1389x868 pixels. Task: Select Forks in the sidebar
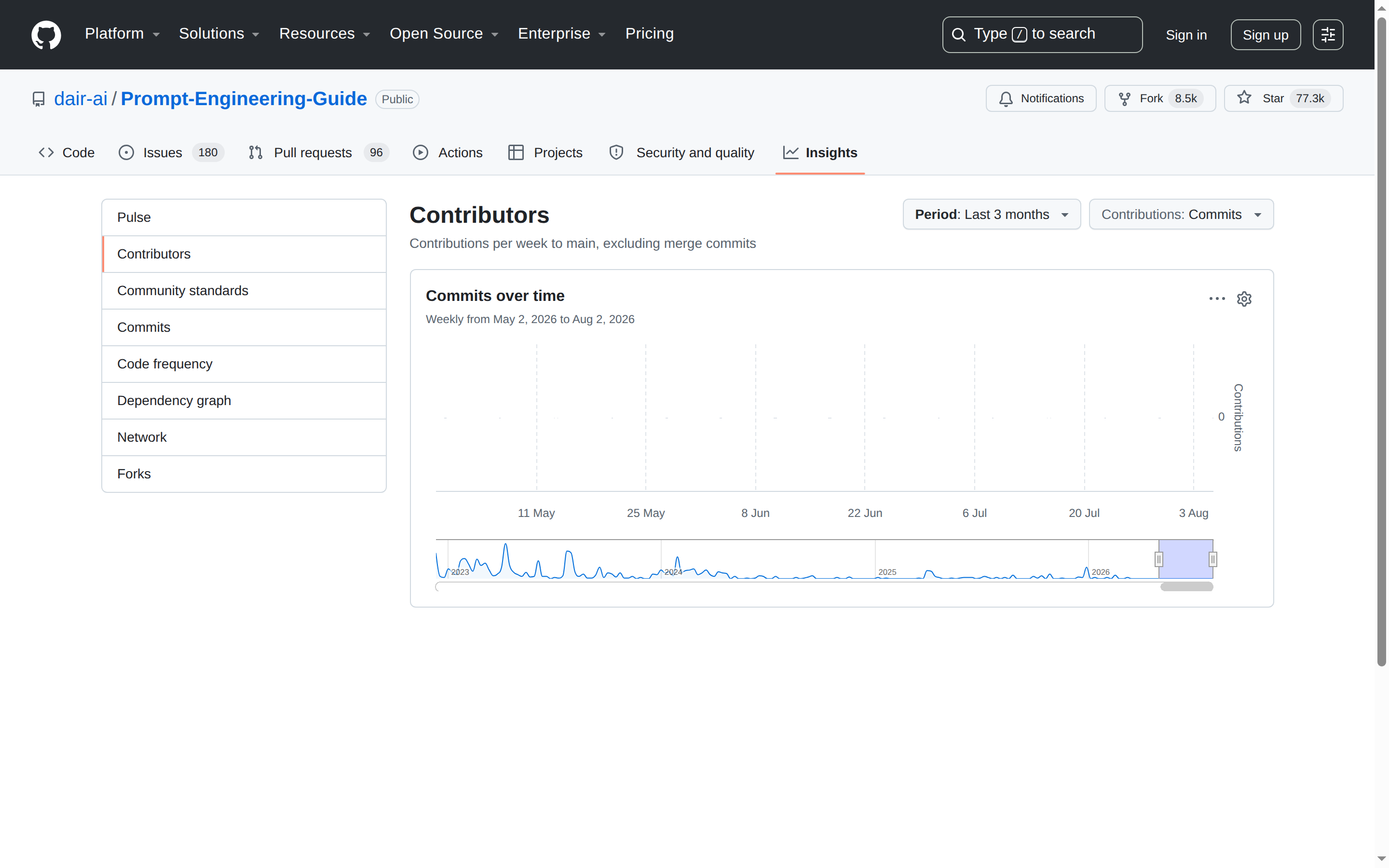pyautogui.click(x=244, y=474)
